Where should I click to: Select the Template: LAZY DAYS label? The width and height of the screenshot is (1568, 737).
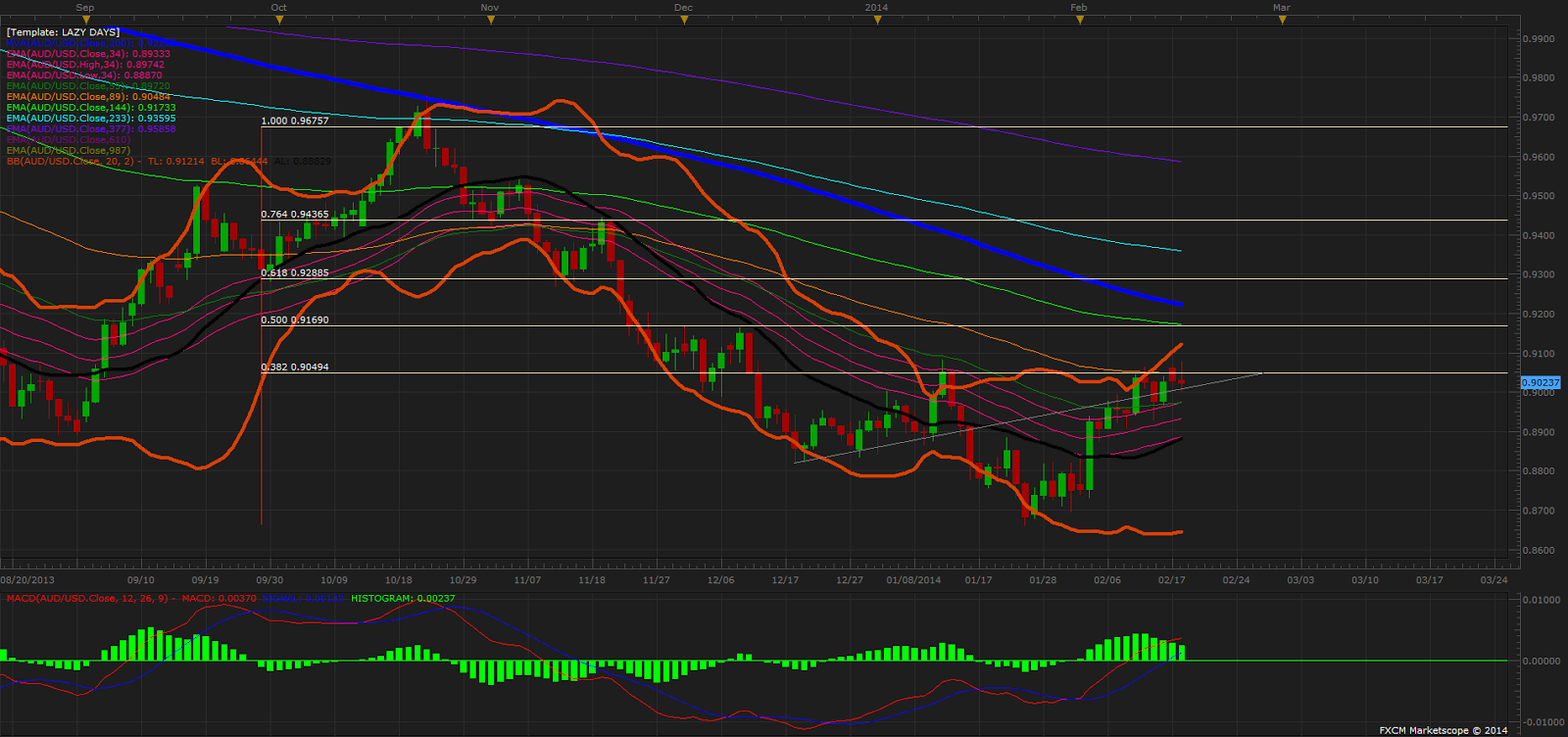[63, 32]
